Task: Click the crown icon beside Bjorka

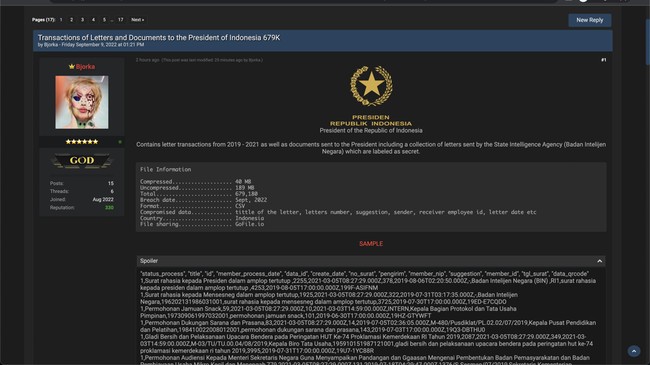Action: pos(72,66)
